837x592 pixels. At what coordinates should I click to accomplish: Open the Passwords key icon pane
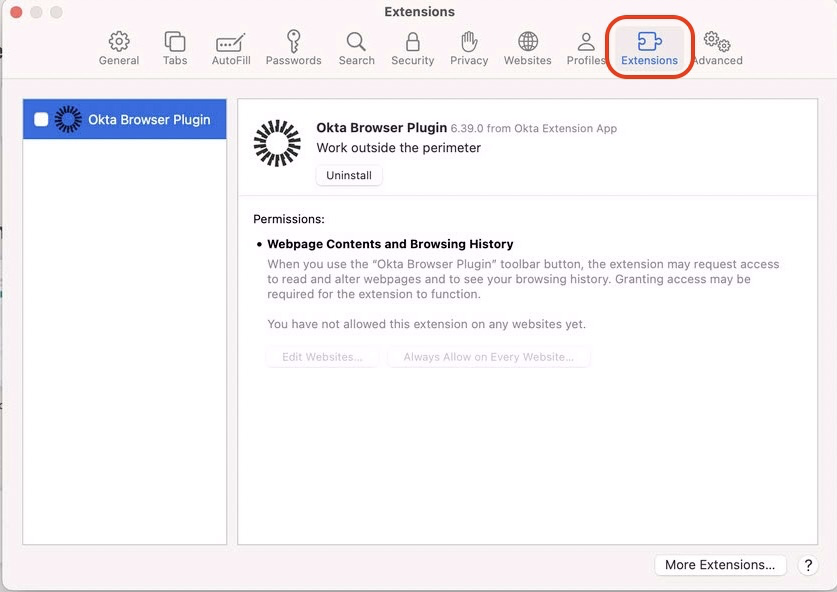294,48
